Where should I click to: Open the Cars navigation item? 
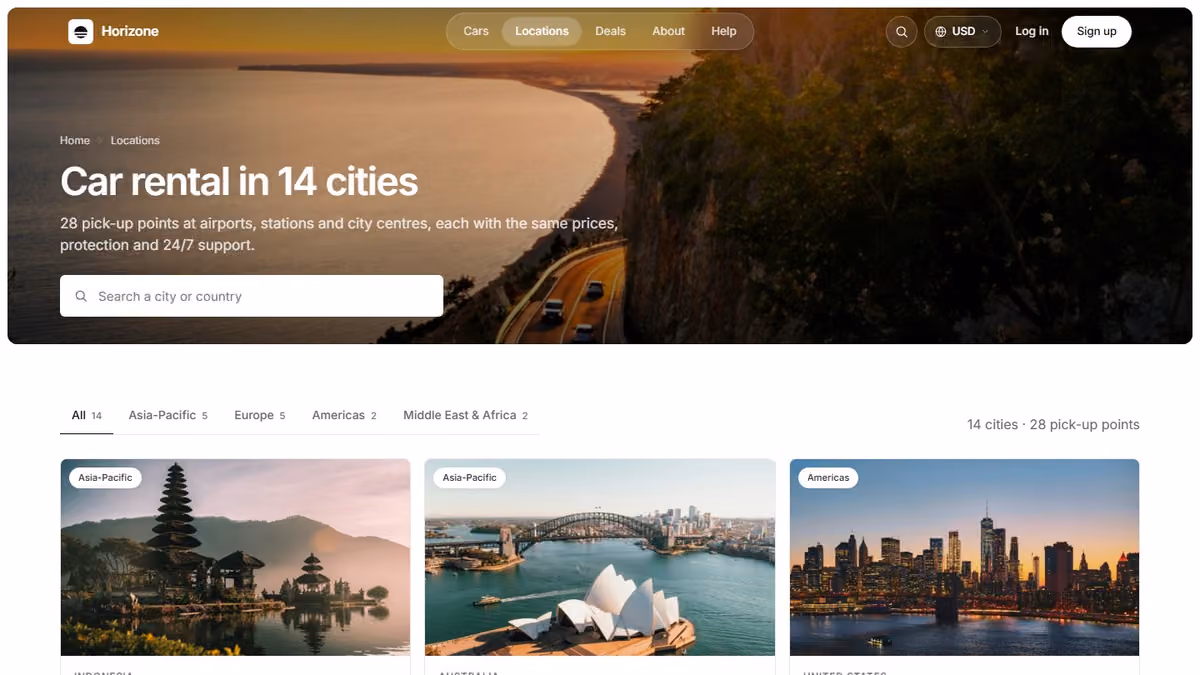coord(476,31)
